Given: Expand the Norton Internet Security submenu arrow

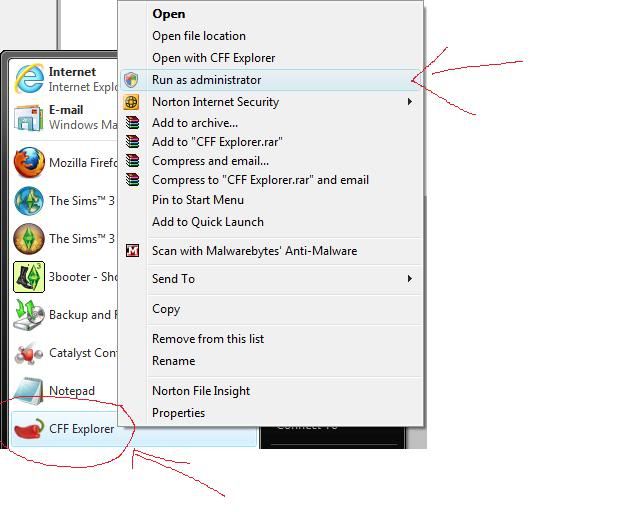Looking at the screenshot, I should [409, 101].
